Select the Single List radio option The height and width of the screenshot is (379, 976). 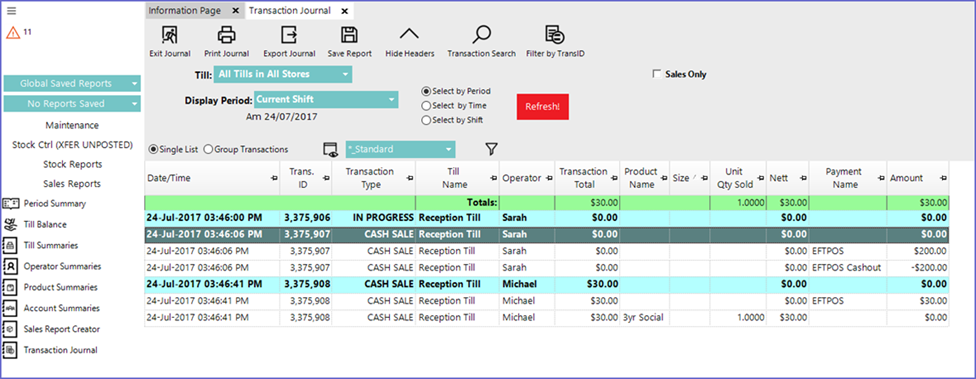click(x=153, y=149)
